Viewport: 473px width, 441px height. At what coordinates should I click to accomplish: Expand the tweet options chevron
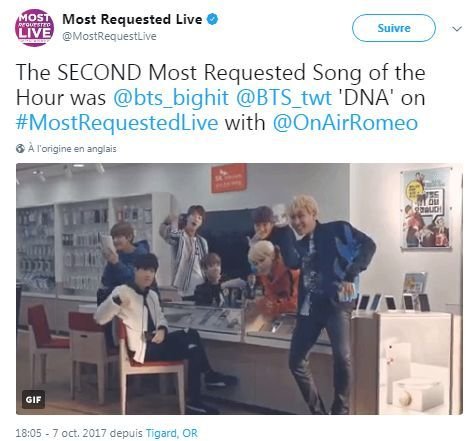click(457, 29)
